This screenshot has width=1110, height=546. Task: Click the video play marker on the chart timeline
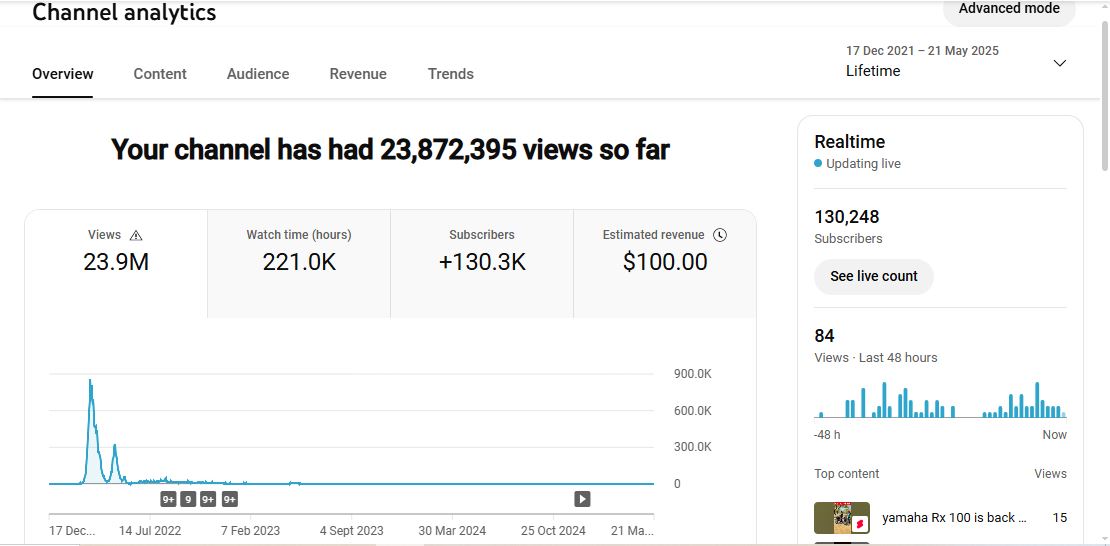[x=582, y=499]
